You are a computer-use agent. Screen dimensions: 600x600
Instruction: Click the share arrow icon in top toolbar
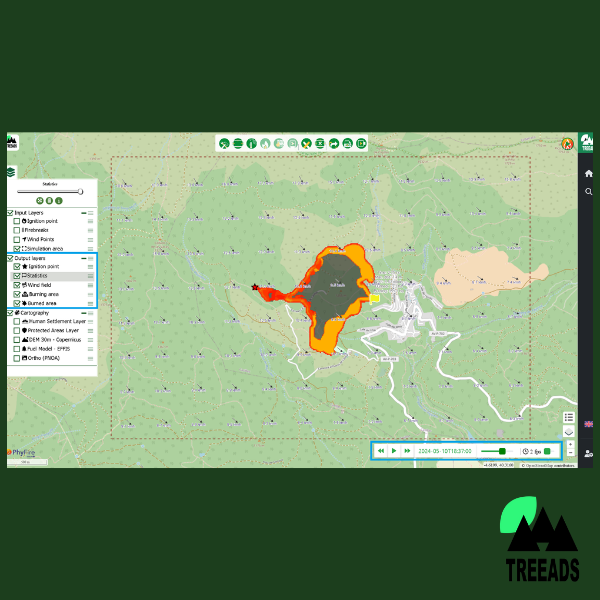tap(333, 144)
